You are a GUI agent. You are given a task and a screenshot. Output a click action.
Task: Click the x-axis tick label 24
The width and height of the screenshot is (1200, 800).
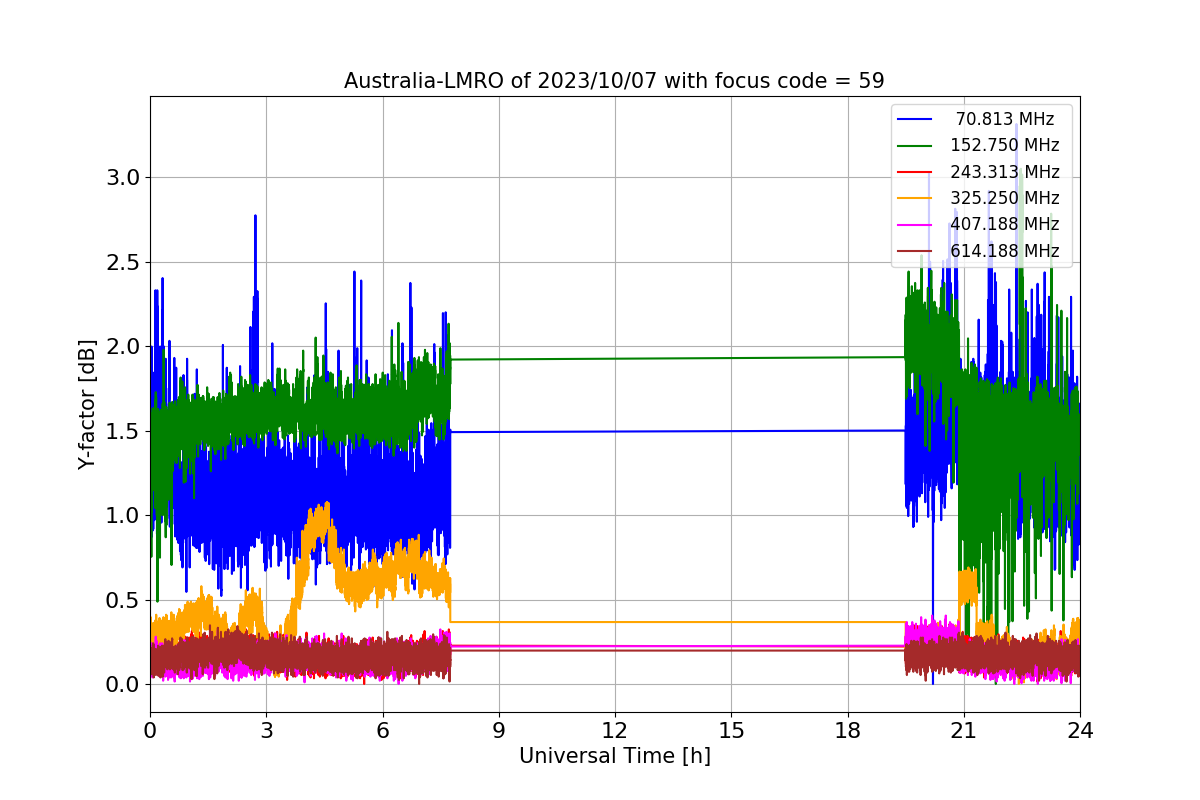(1080, 731)
